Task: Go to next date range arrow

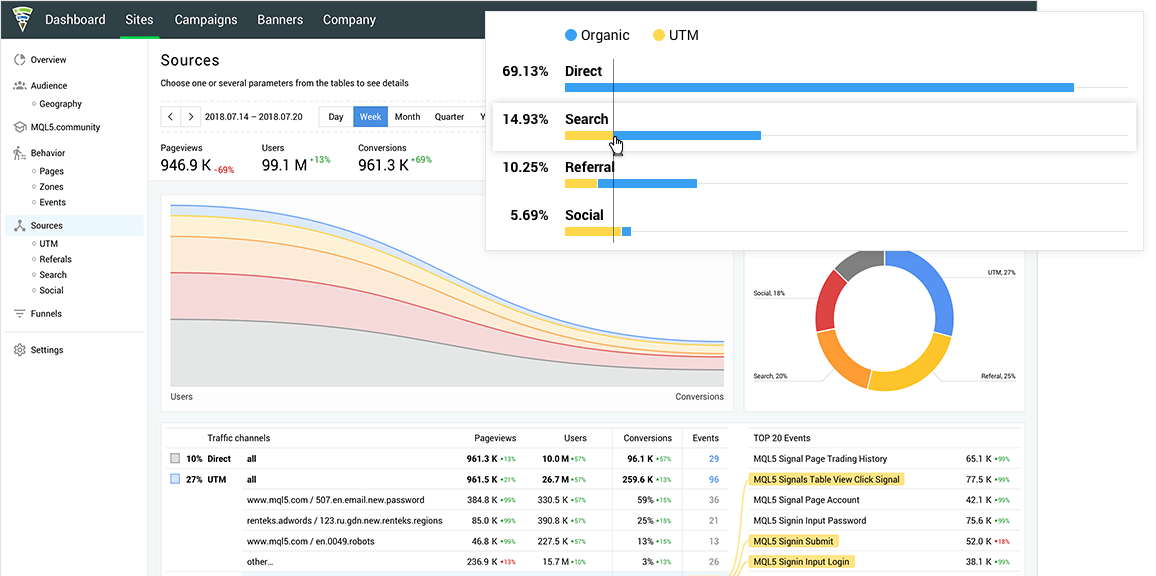Action: point(191,117)
